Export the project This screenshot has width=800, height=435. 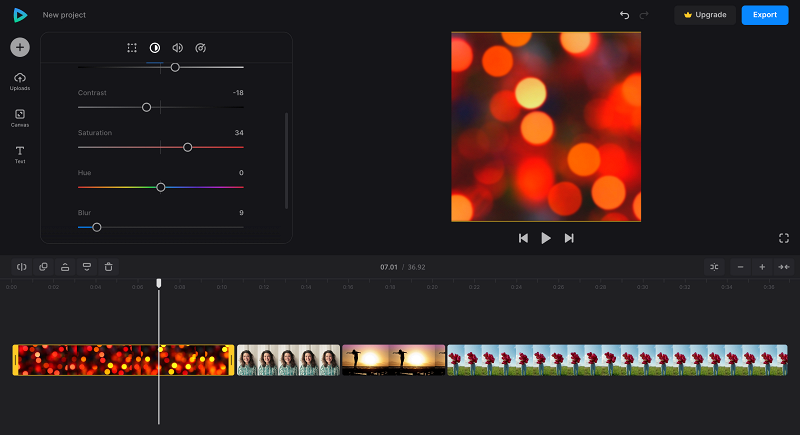(765, 15)
